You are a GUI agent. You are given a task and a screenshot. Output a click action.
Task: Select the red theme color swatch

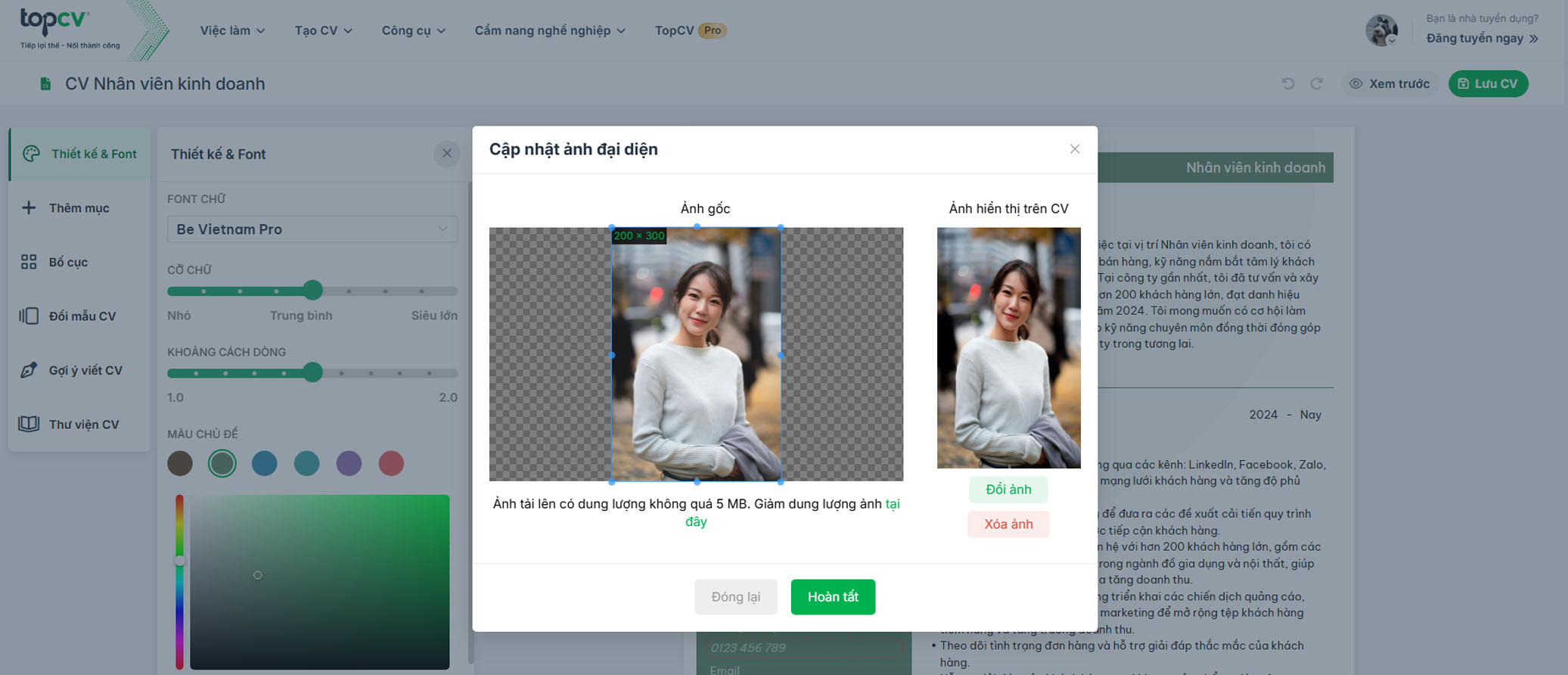(391, 463)
